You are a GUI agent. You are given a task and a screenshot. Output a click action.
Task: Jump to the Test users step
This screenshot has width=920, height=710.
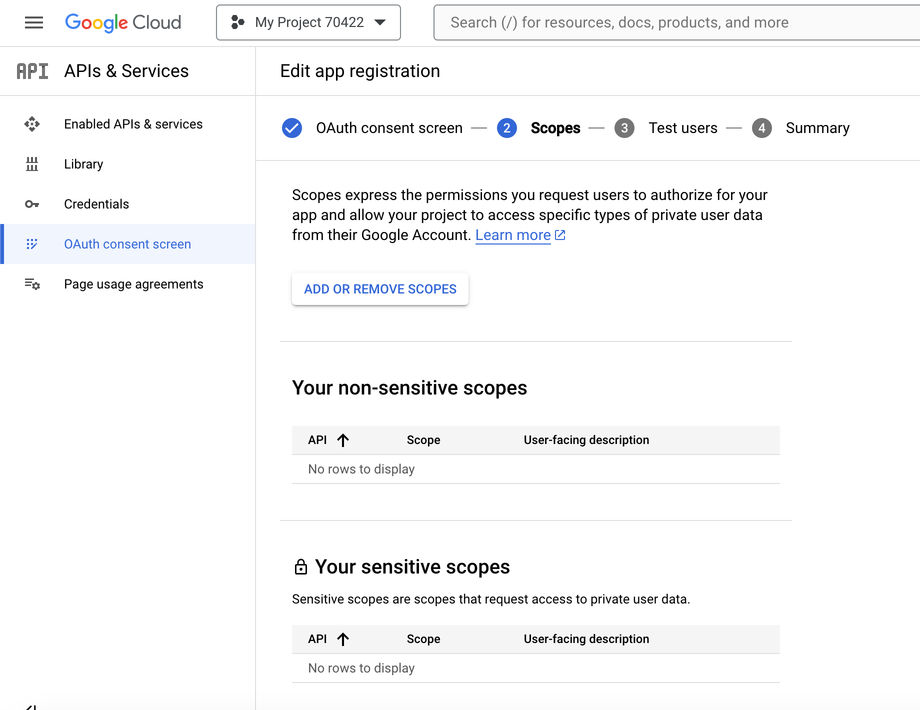point(683,128)
